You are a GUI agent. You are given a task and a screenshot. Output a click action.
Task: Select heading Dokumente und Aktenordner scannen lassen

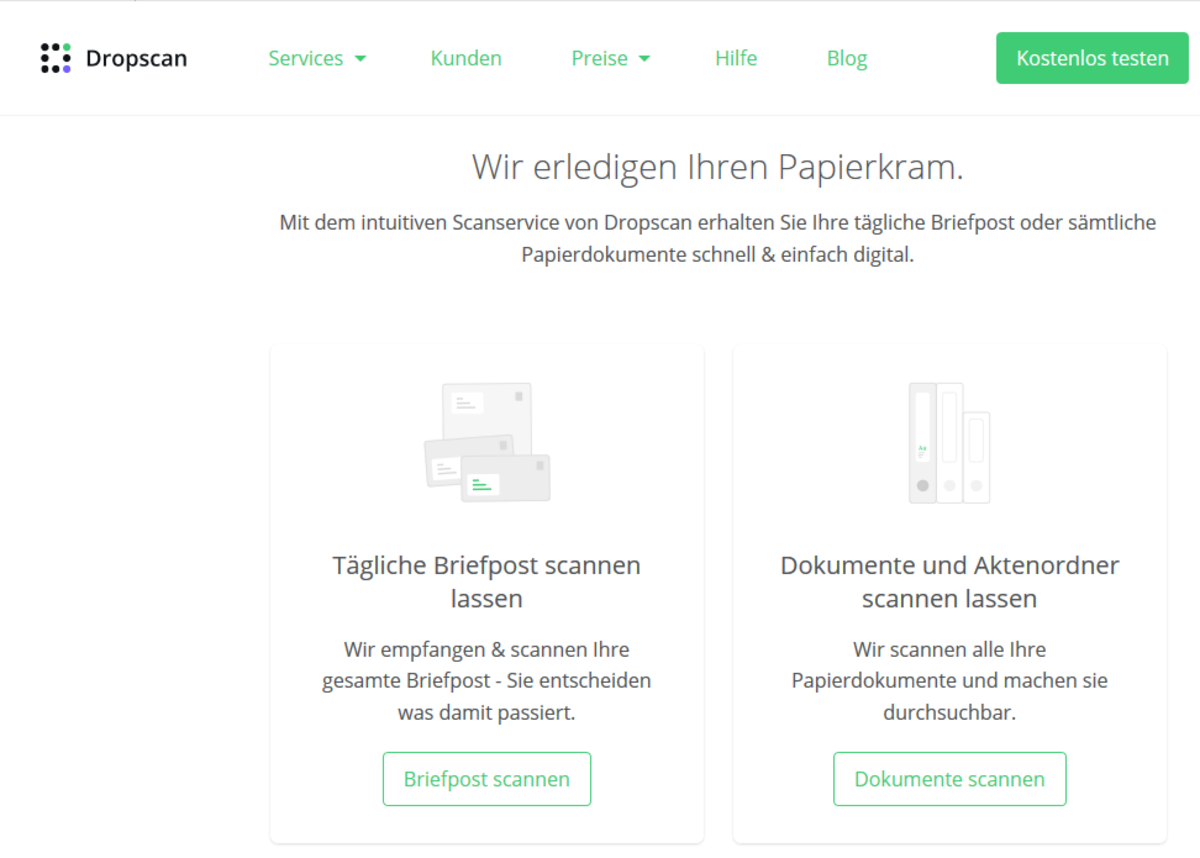pyautogui.click(x=950, y=582)
